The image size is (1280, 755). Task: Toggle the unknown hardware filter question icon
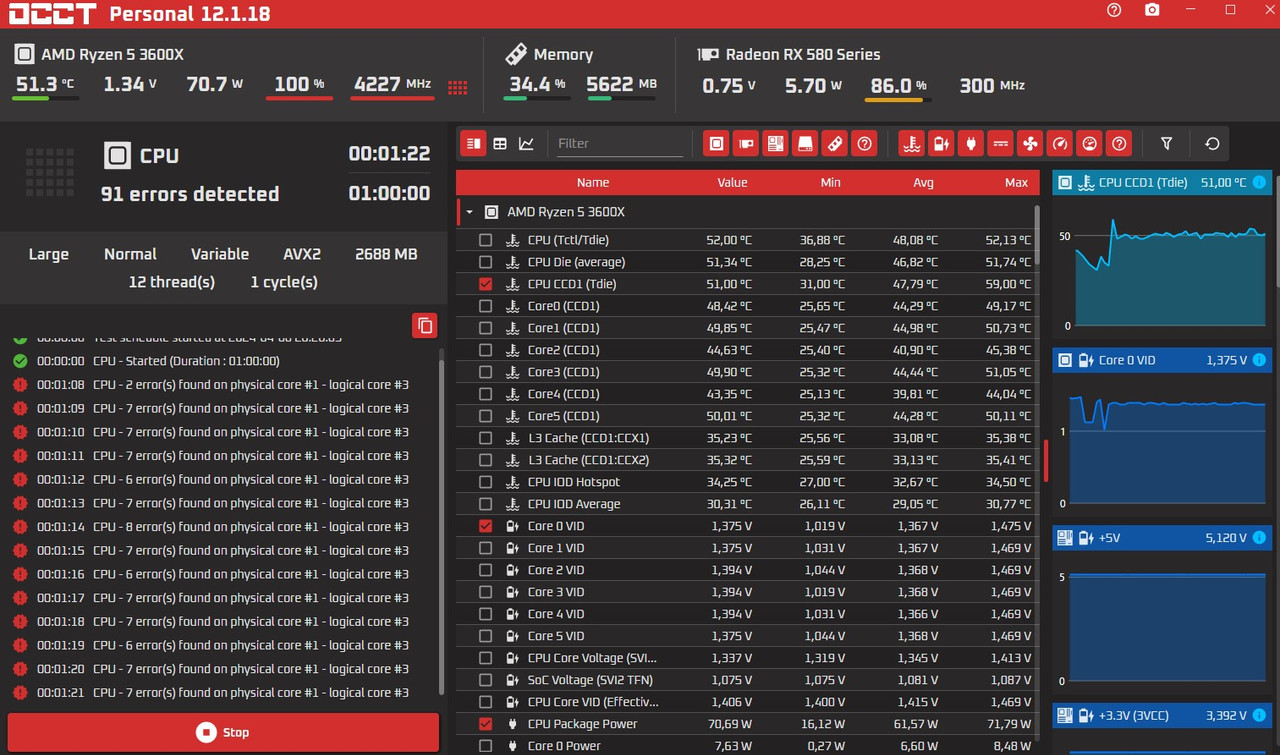click(x=864, y=144)
